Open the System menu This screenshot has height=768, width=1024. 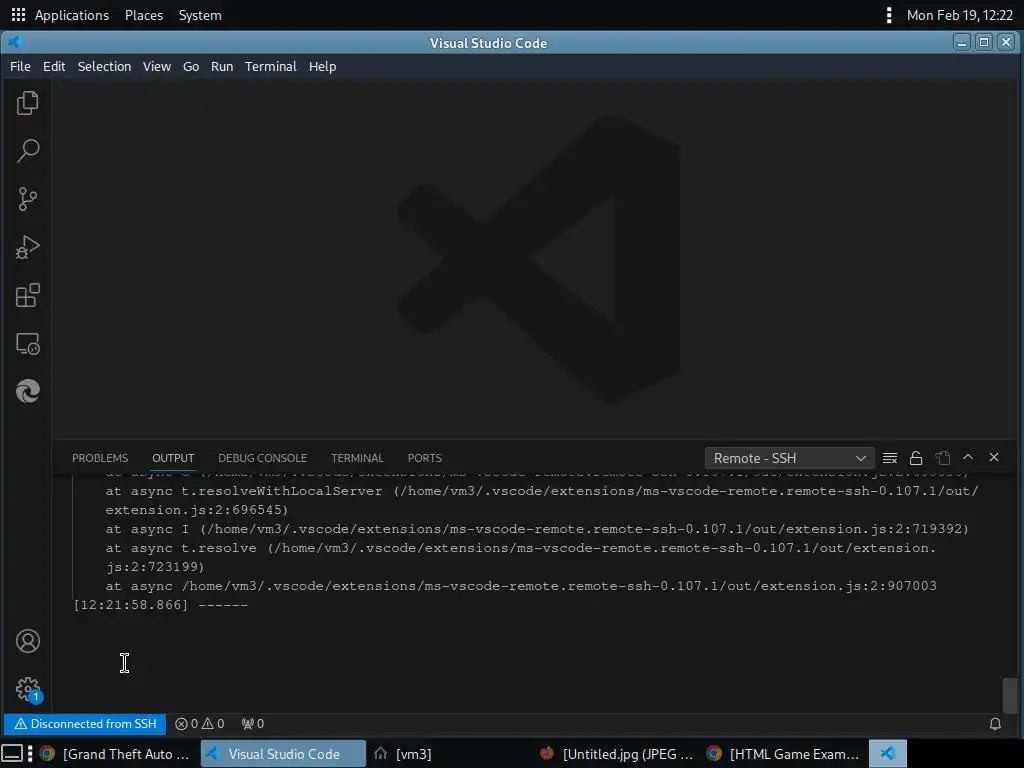[x=200, y=15]
